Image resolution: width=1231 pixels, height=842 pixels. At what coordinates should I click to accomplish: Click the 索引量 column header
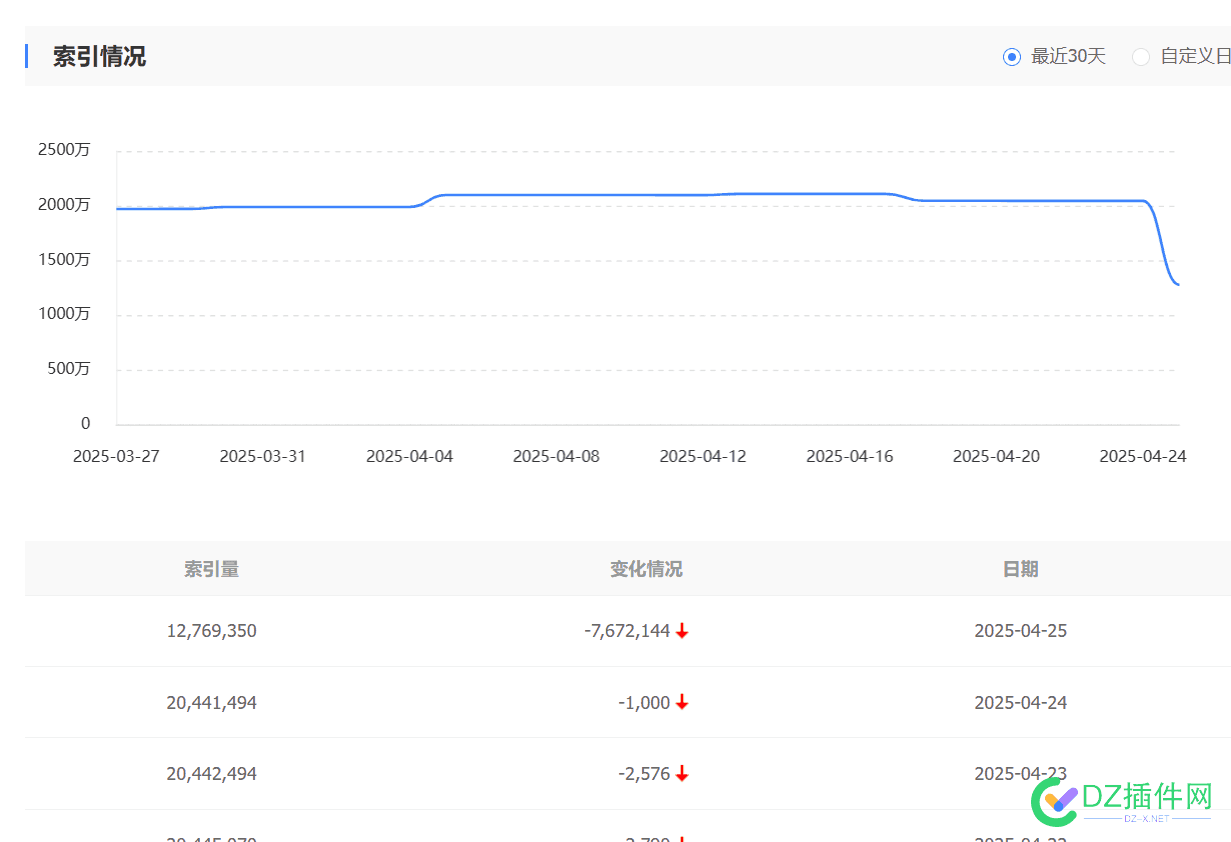pos(211,569)
